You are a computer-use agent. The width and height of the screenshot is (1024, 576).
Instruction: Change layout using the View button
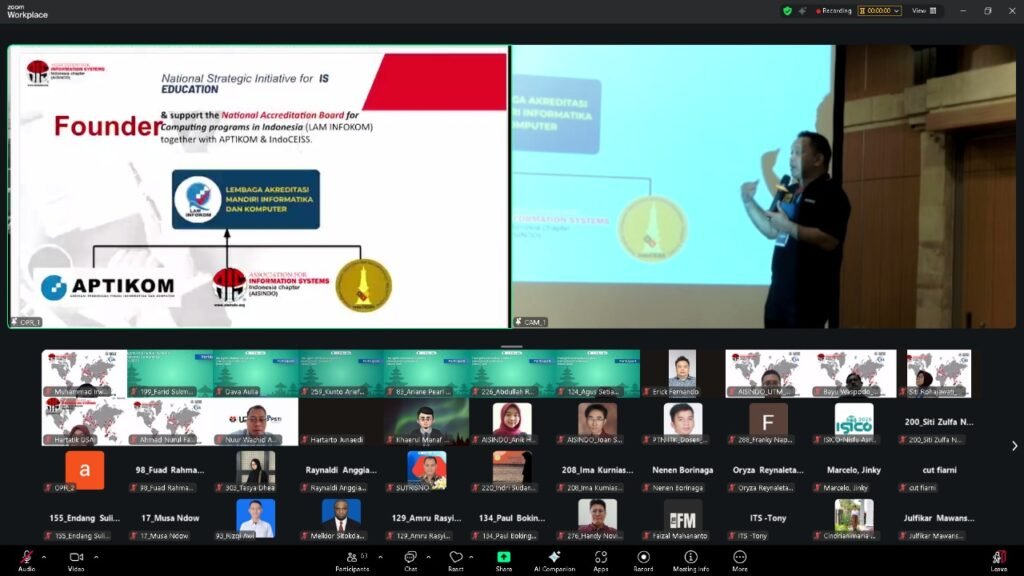(x=924, y=10)
